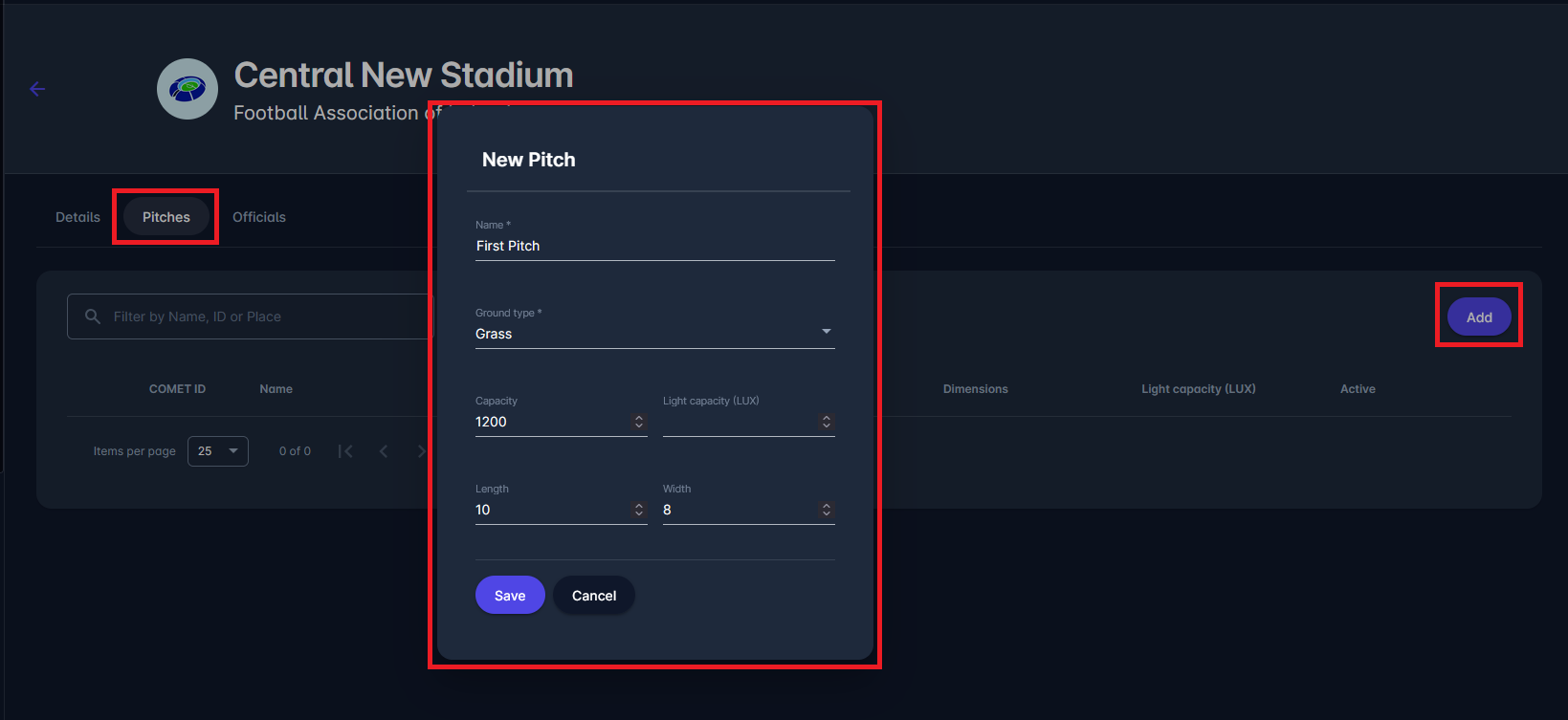
Task: Switch to the Details tab
Action: coord(77,217)
